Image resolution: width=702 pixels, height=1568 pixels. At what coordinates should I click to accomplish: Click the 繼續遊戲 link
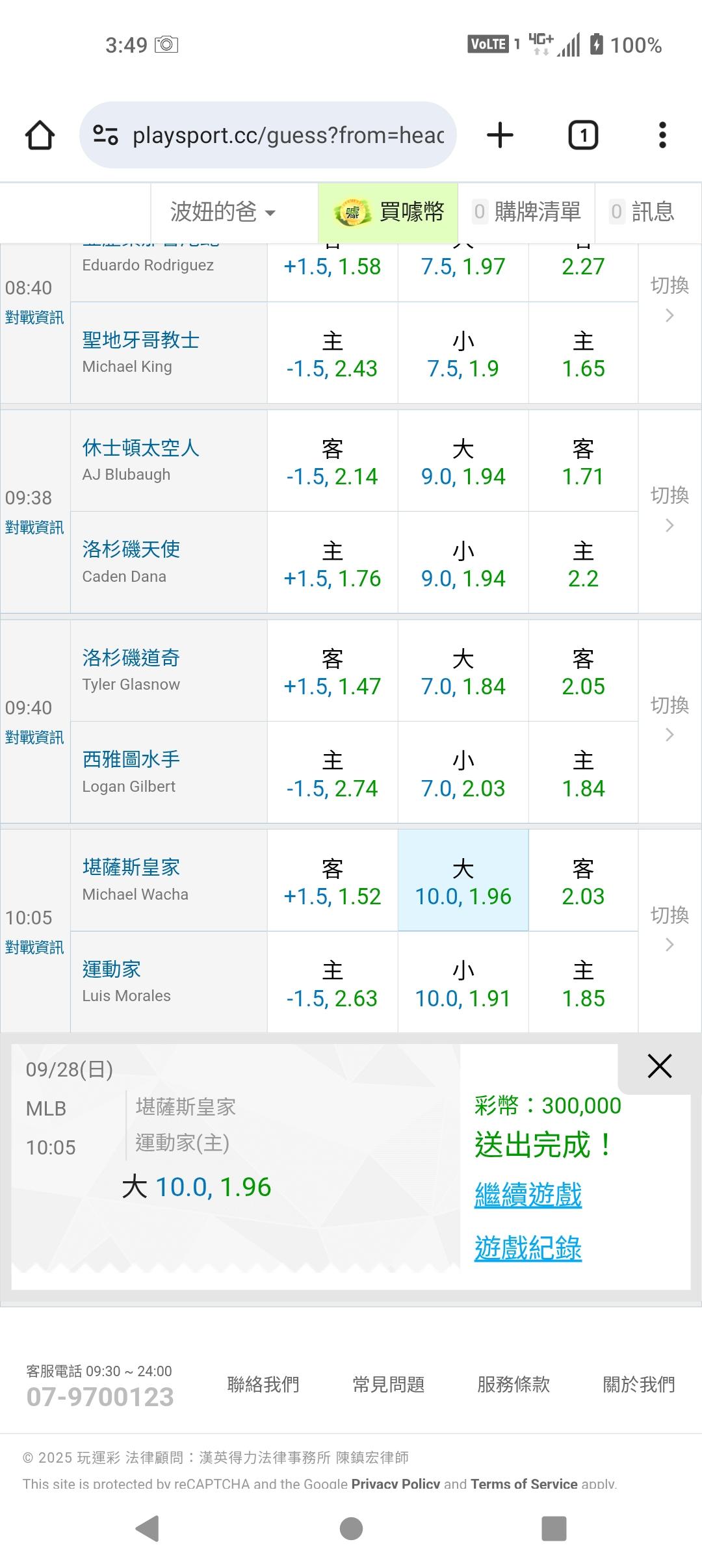[x=528, y=1195]
